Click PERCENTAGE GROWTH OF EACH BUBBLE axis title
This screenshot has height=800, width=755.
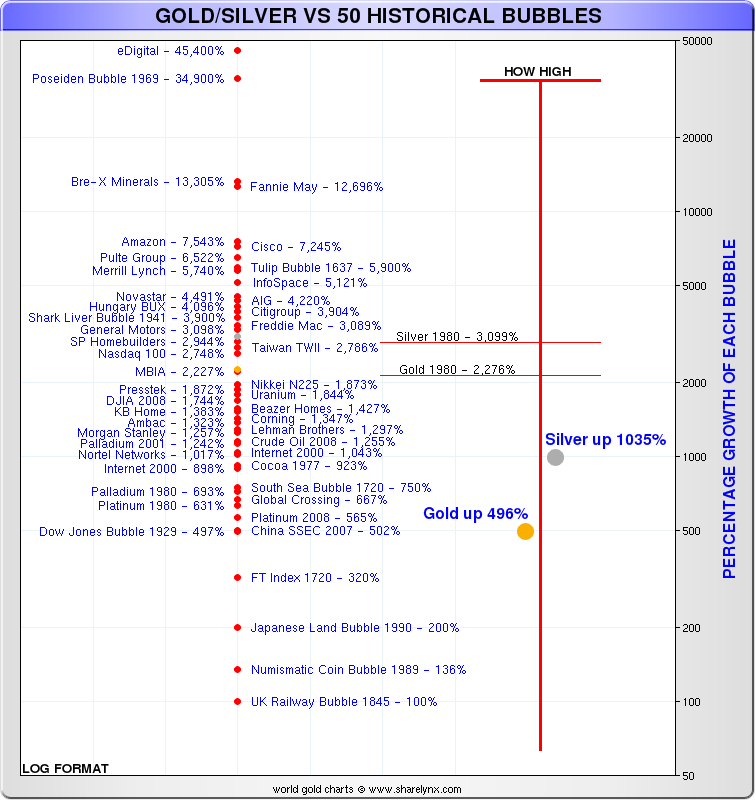click(x=729, y=409)
